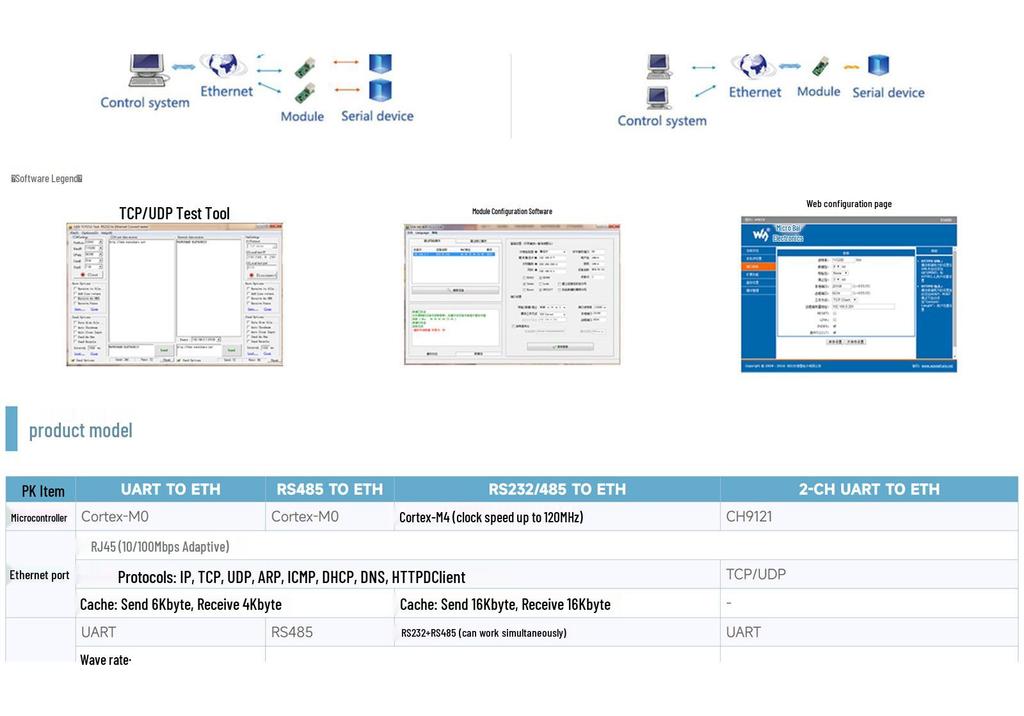Click the "Software Legend" label

[x=47, y=178]
